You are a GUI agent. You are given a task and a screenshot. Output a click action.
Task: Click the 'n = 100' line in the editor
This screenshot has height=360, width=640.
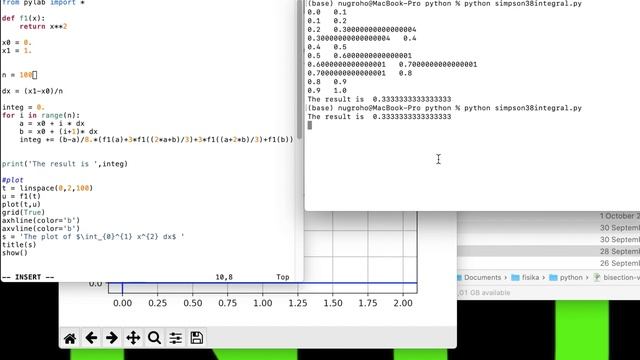(19, 75)
